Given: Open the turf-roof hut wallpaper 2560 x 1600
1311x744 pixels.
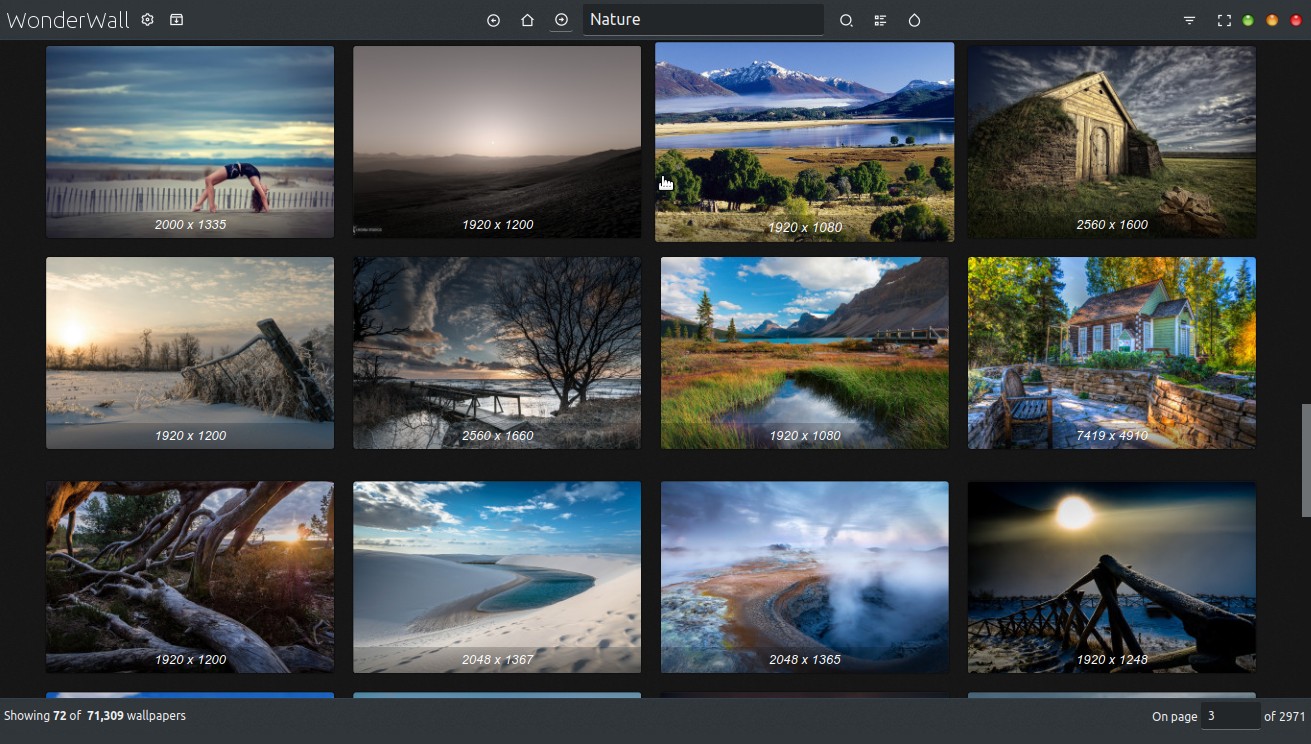Looking at the screenshot, I should point(1111,141).
